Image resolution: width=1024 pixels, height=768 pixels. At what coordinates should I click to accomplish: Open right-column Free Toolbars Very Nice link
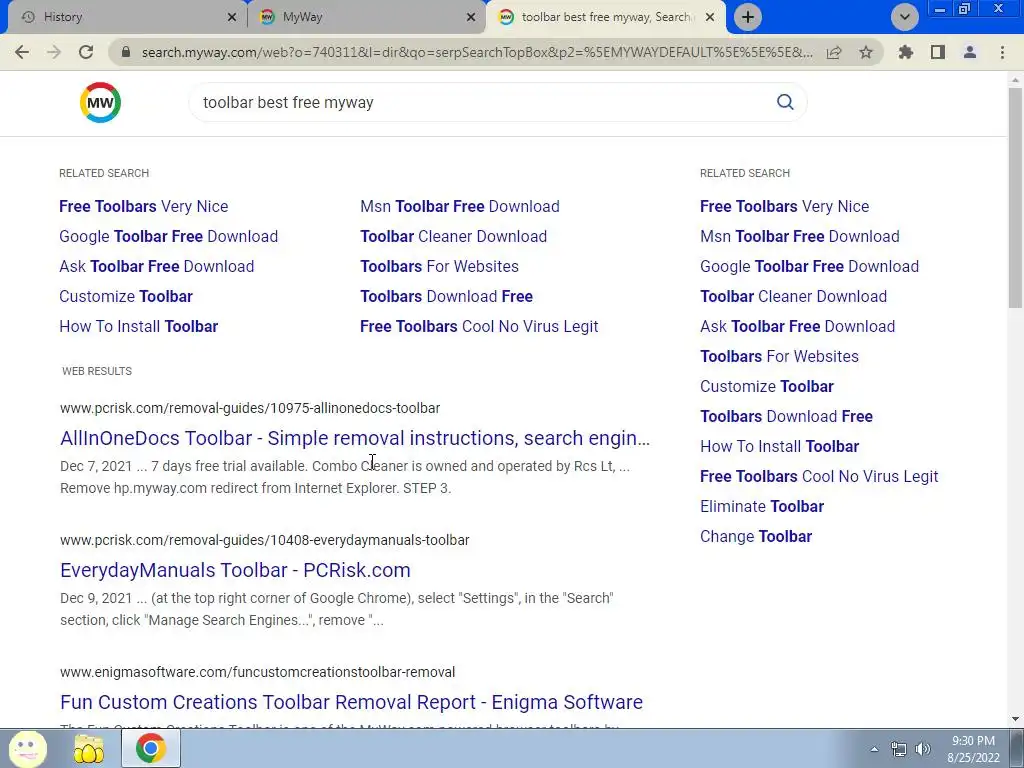click(784, 206)
